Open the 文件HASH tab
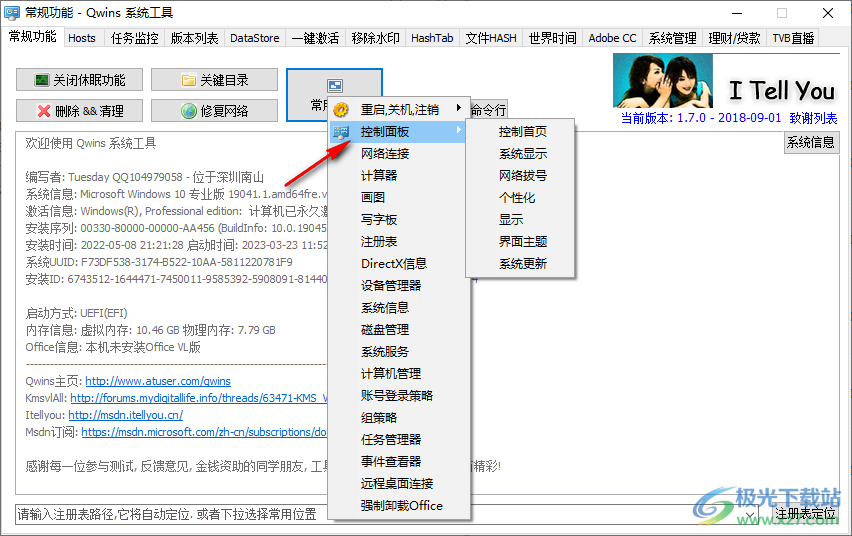The image size is (852, 536). point(491,38)
